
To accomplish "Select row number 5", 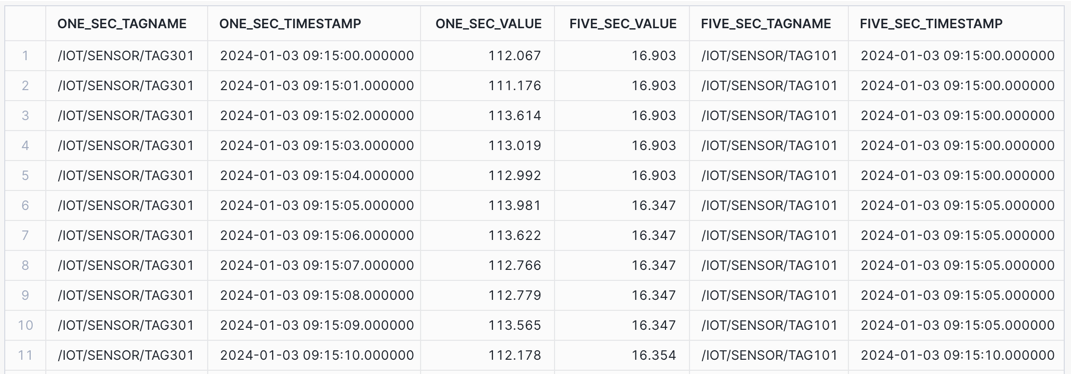I will (25, 175).
